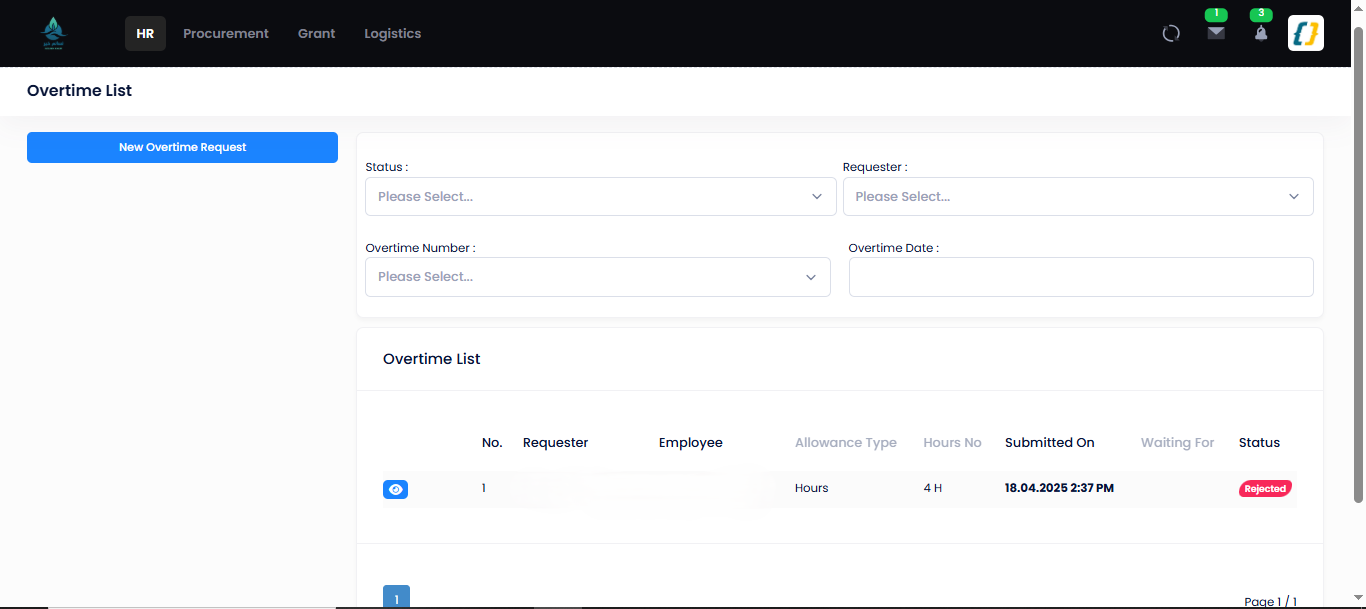Open overtime number 1 link
The width and height of the screenshot is (1366, 609).
tap(484, 488)
